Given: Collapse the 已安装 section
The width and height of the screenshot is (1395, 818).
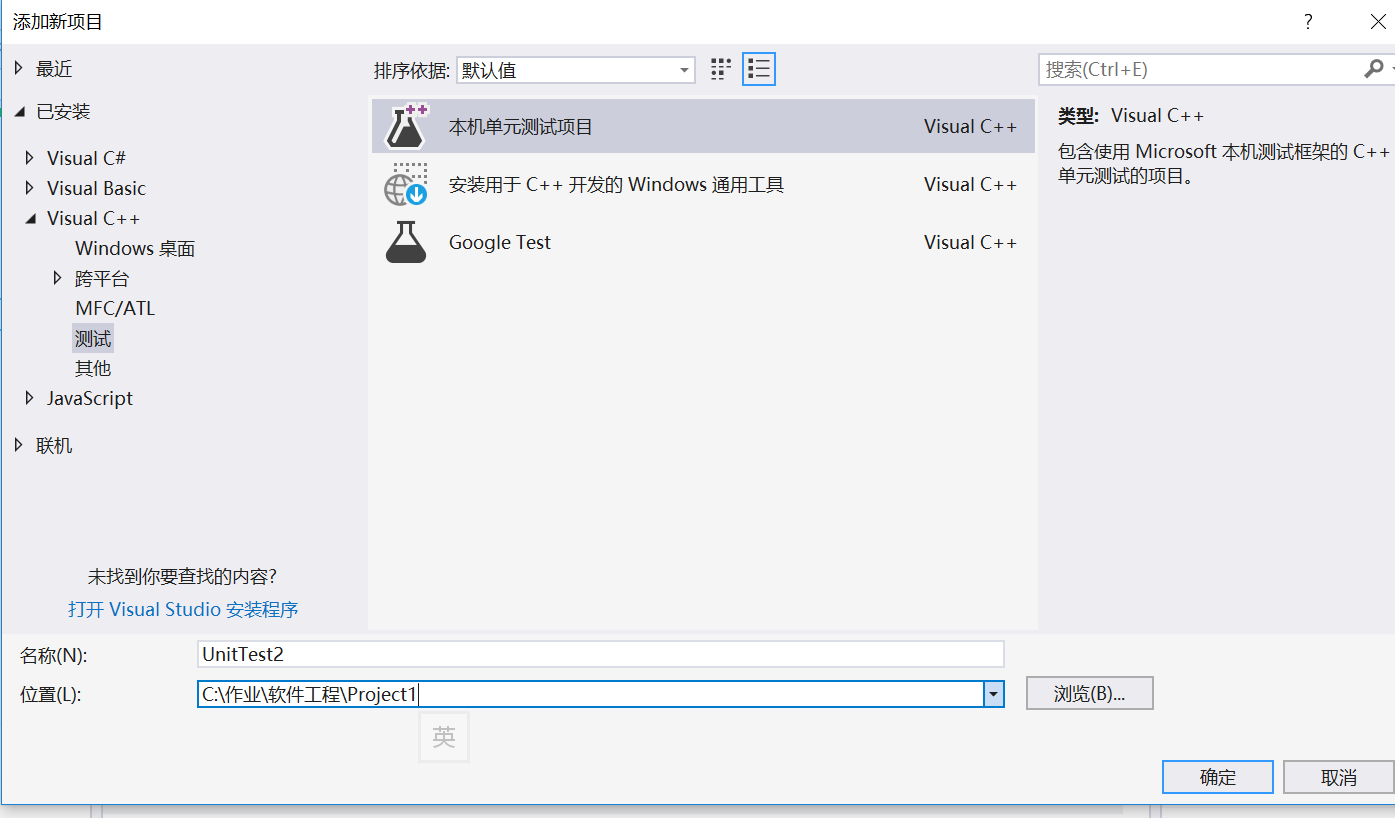Looking at the screenshot, I should 19,113.
